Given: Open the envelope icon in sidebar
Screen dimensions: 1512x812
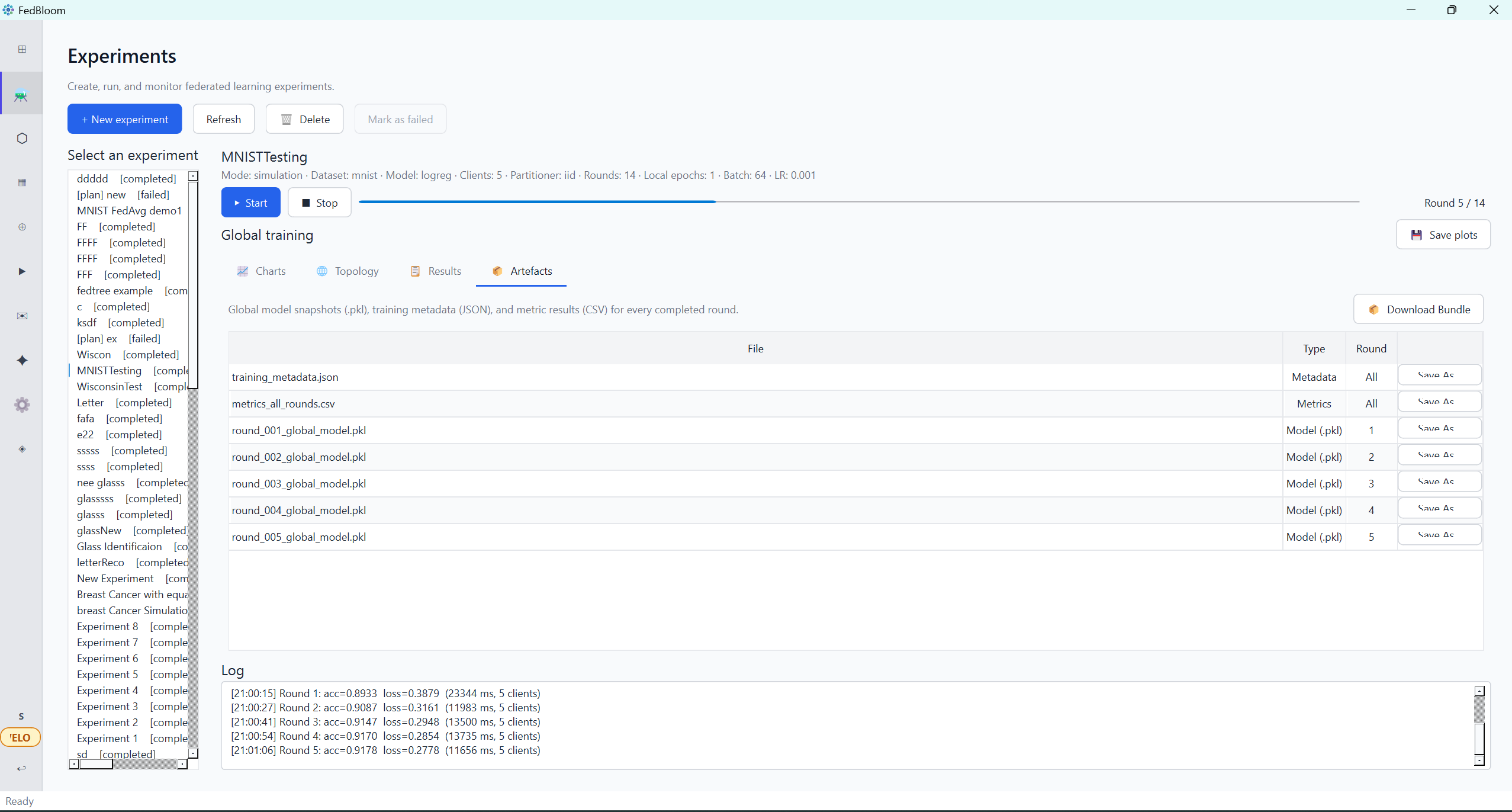Looking at the screenshot, I should pos(22,316).
